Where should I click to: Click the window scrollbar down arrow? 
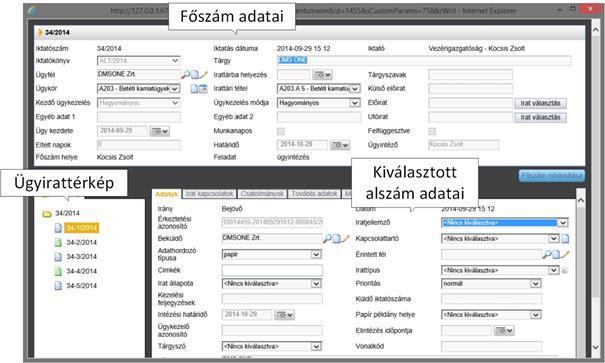(x=596, y=347)
